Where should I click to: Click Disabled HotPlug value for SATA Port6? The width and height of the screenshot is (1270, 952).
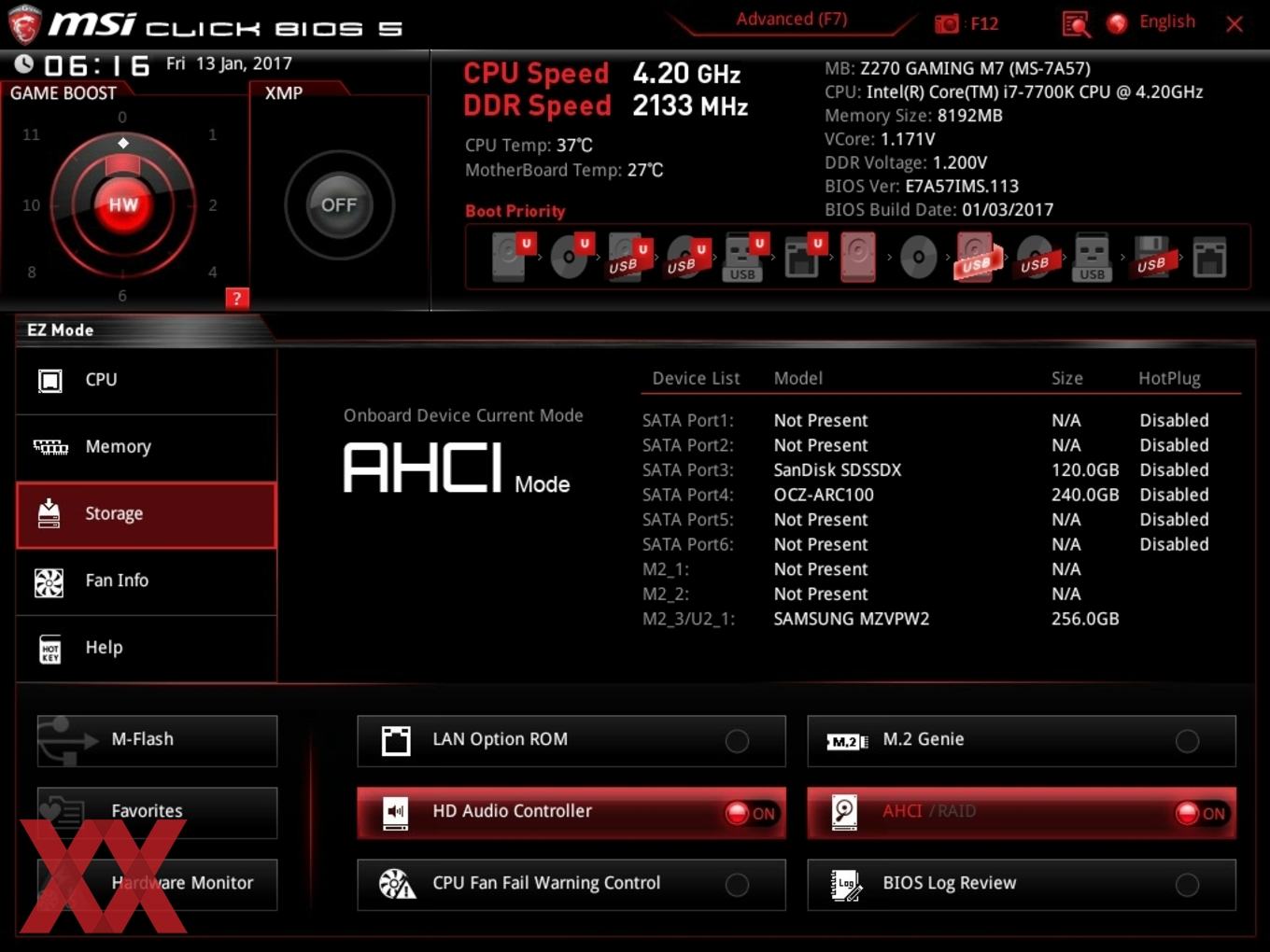pos(1174,544)
